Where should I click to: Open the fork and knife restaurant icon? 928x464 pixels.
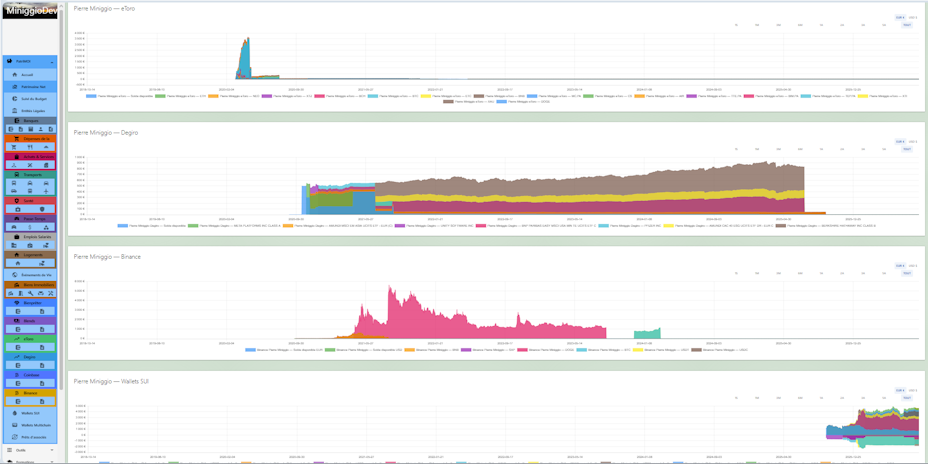click(x=30, y=147)
